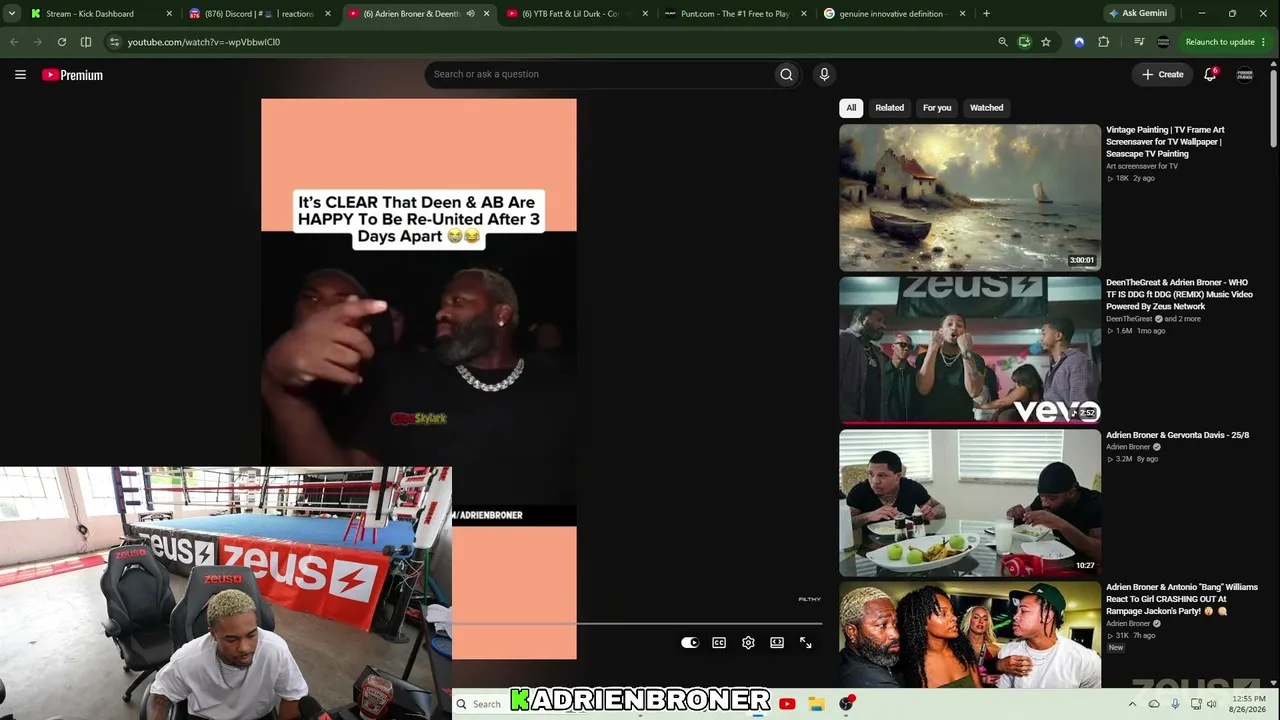Mute the Adrien Broner tab audio
The width and height of the screenshot is (1280, 720).
(470, 14)
